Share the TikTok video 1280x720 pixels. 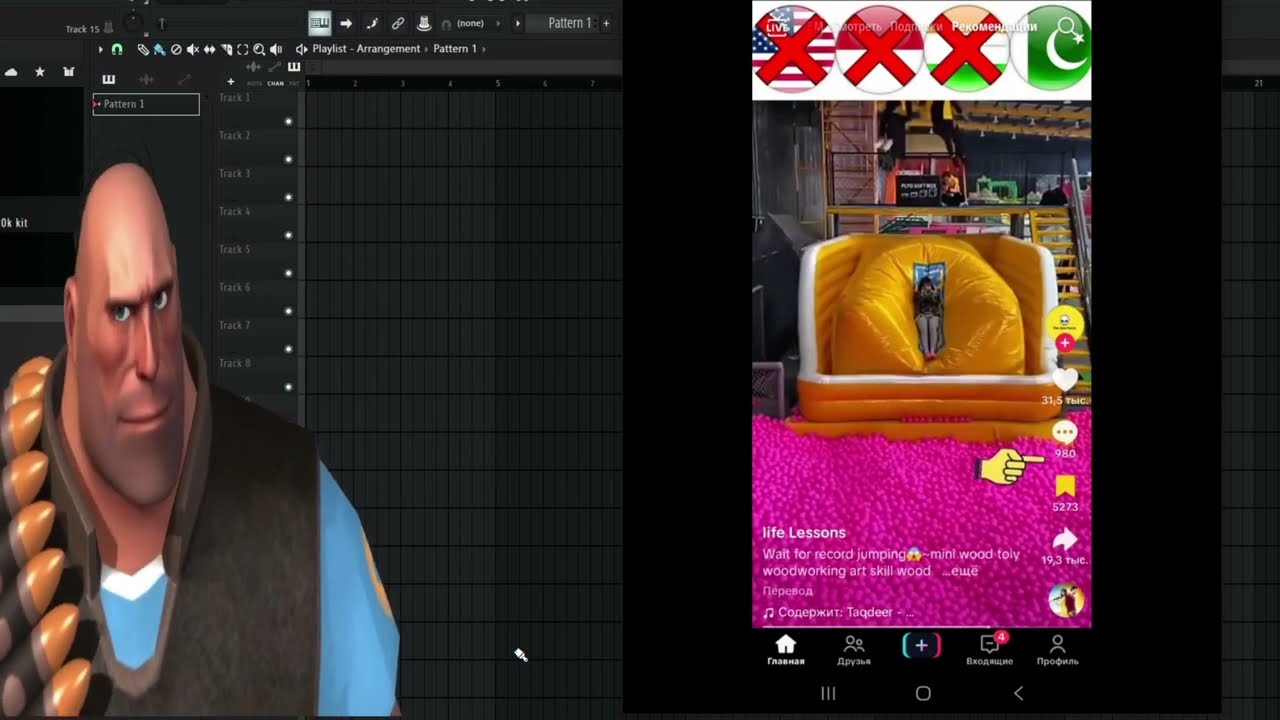(1065, 540)
